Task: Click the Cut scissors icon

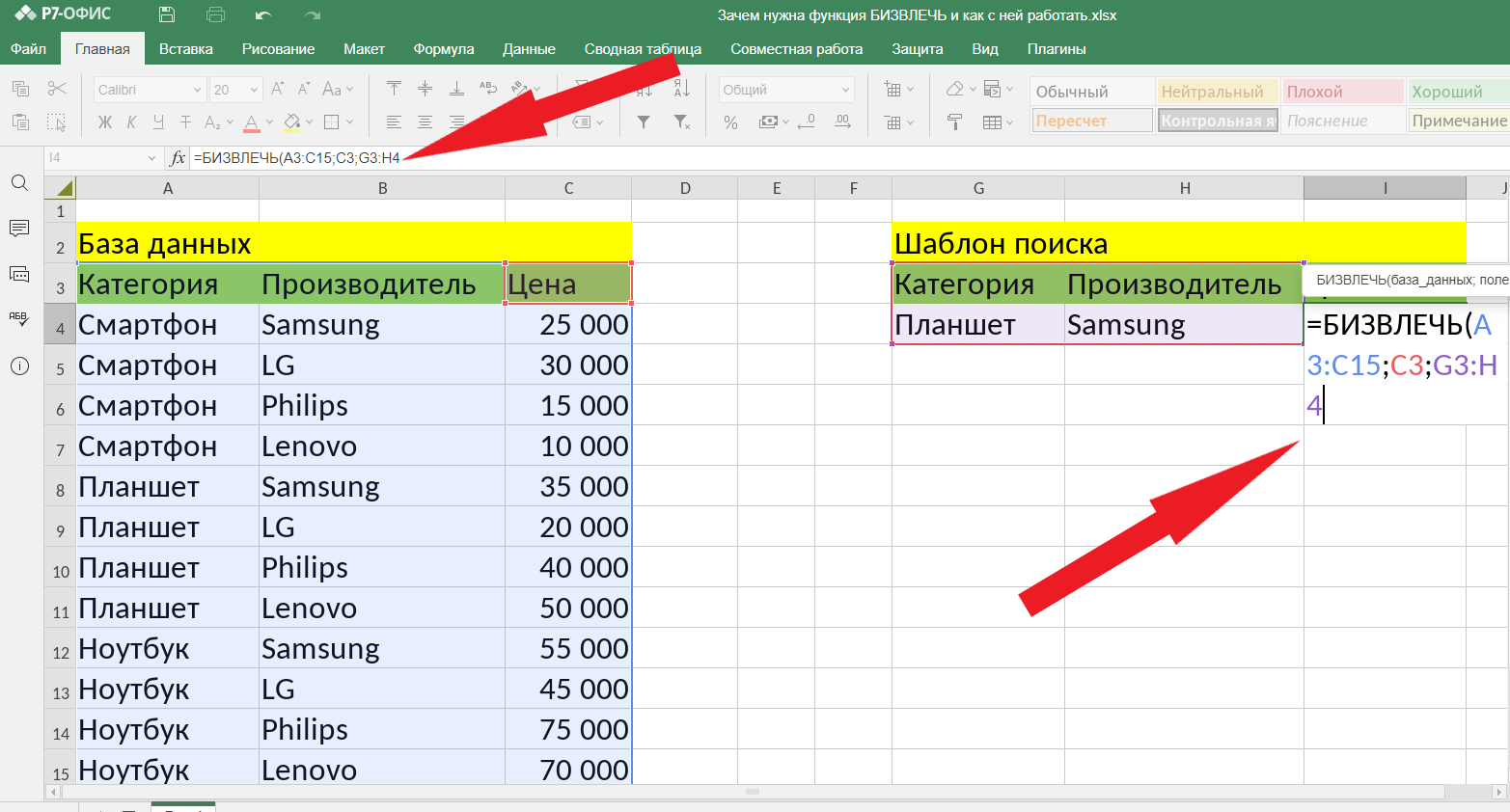Action: point(57,89)
